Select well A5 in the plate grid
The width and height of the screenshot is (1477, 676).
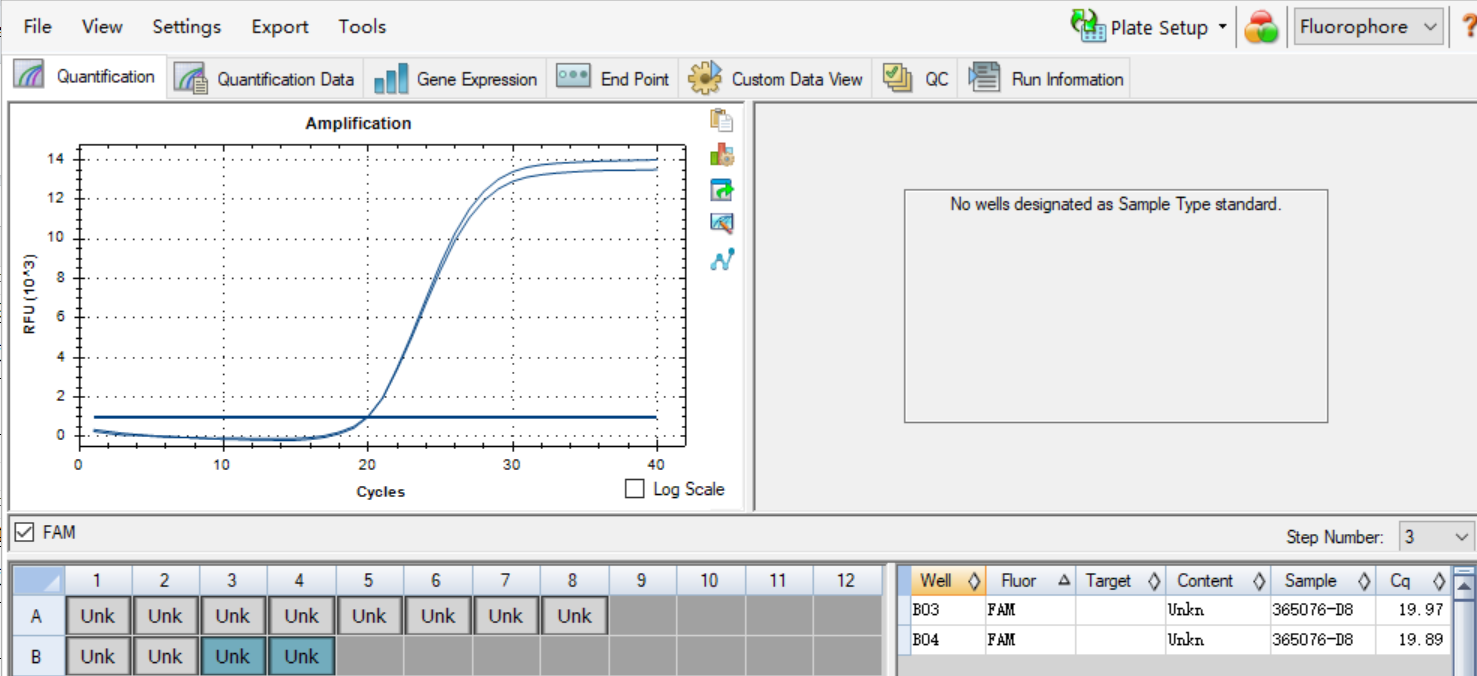tap(369, 616)
